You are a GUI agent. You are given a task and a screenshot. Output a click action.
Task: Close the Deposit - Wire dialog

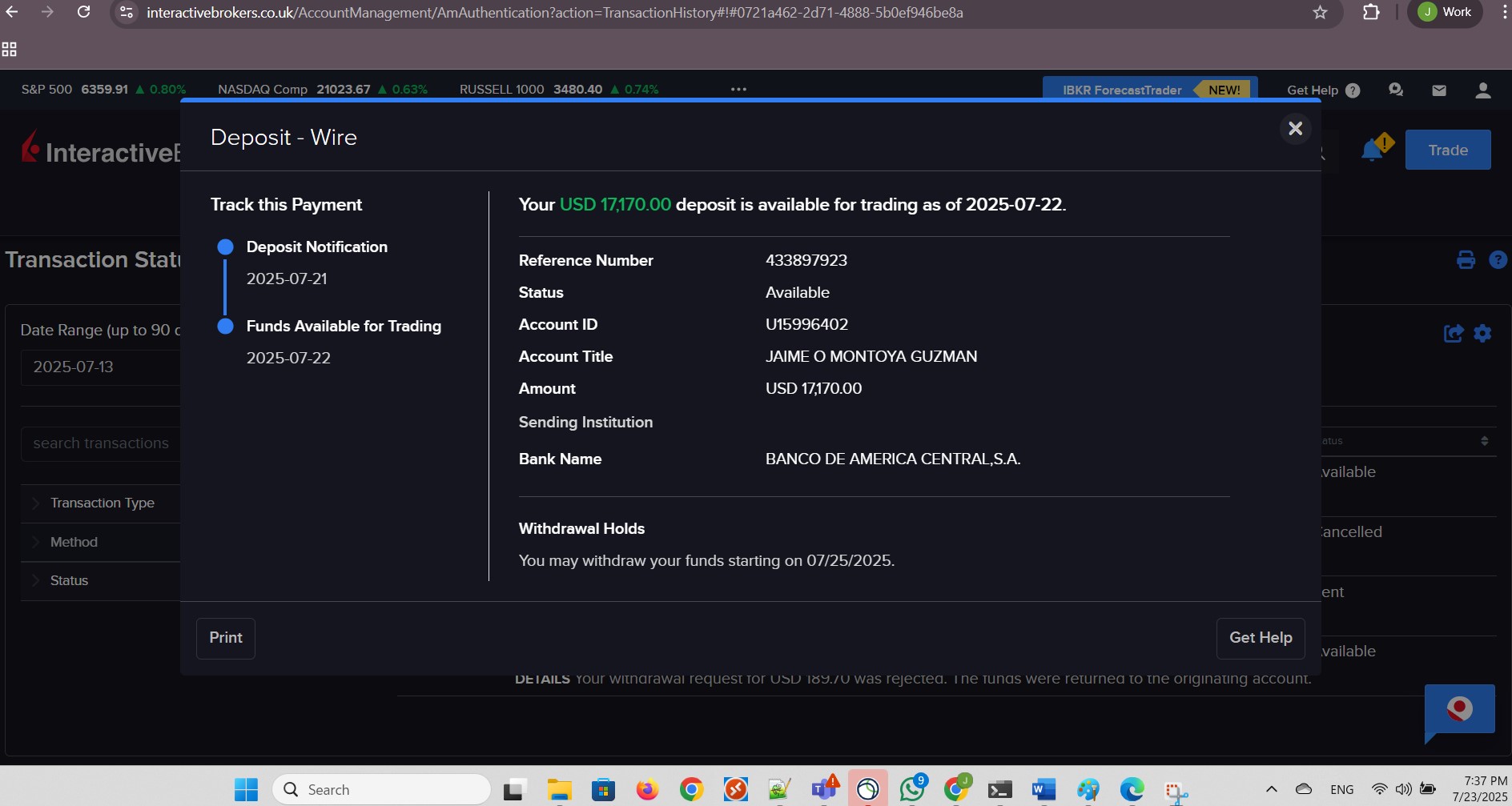(x=1295, y=128)
